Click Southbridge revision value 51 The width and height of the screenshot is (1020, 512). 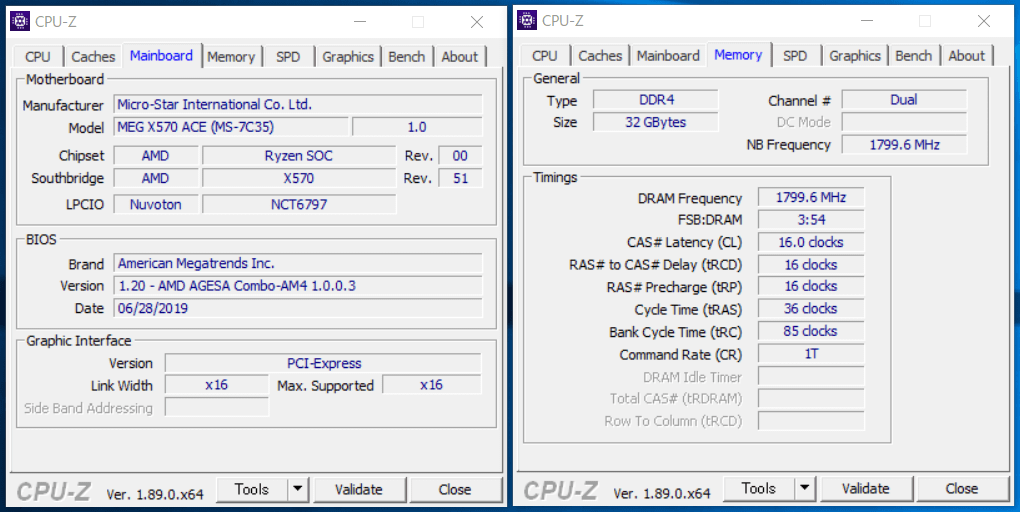(x=461, y=178)
